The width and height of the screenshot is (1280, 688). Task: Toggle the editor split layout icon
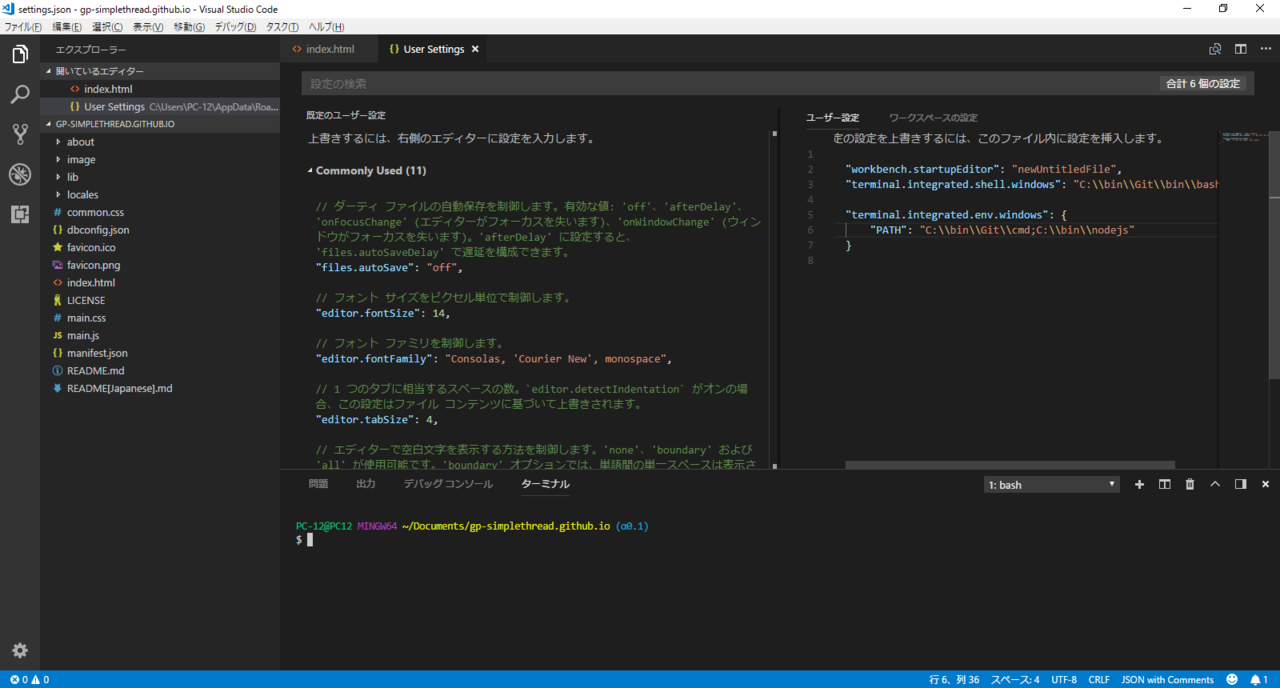[x=1240, y=49]
